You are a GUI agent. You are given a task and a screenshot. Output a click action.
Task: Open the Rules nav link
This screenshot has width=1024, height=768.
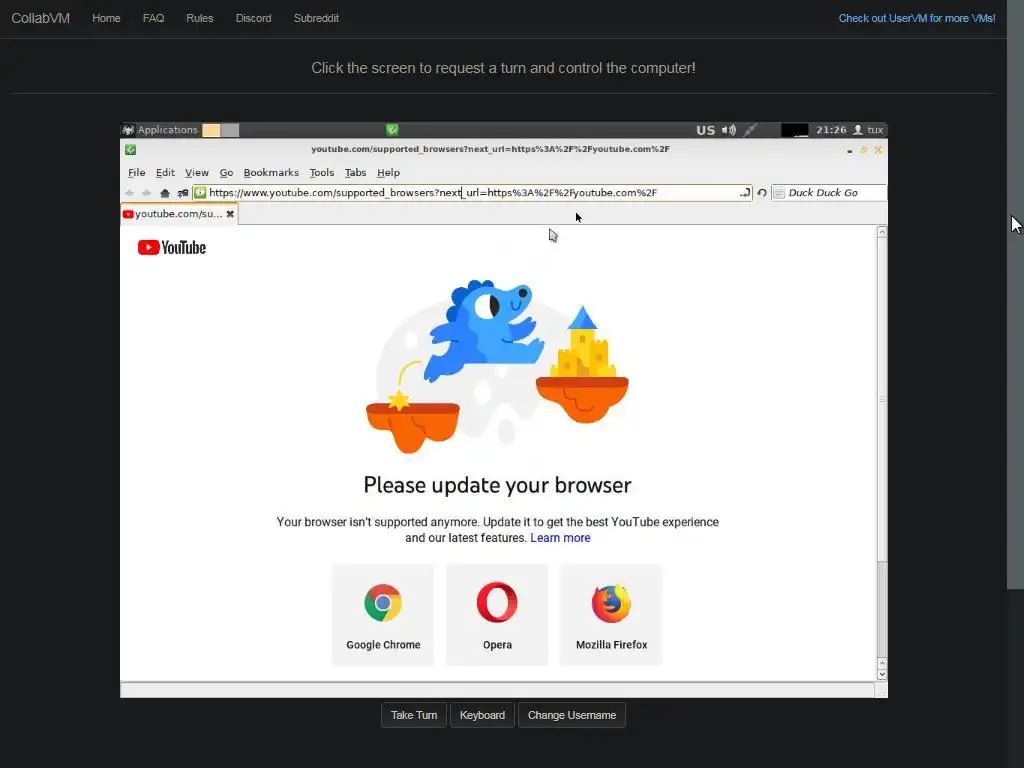199,18
